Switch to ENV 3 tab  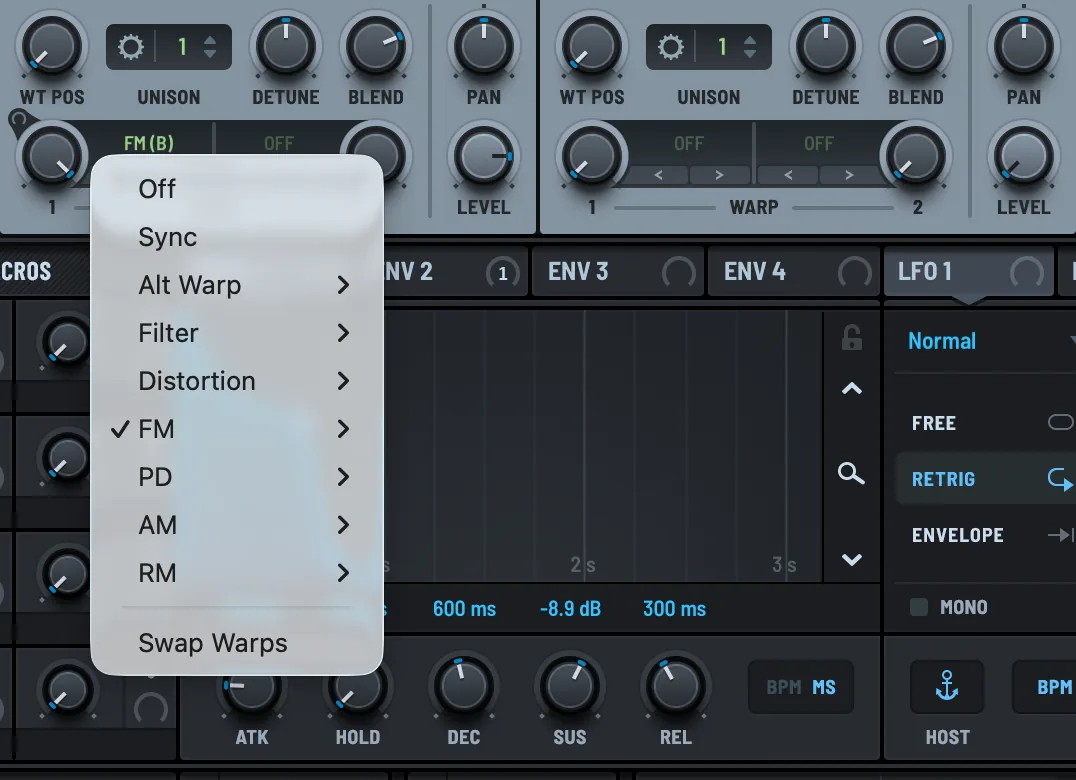point(618,272)
